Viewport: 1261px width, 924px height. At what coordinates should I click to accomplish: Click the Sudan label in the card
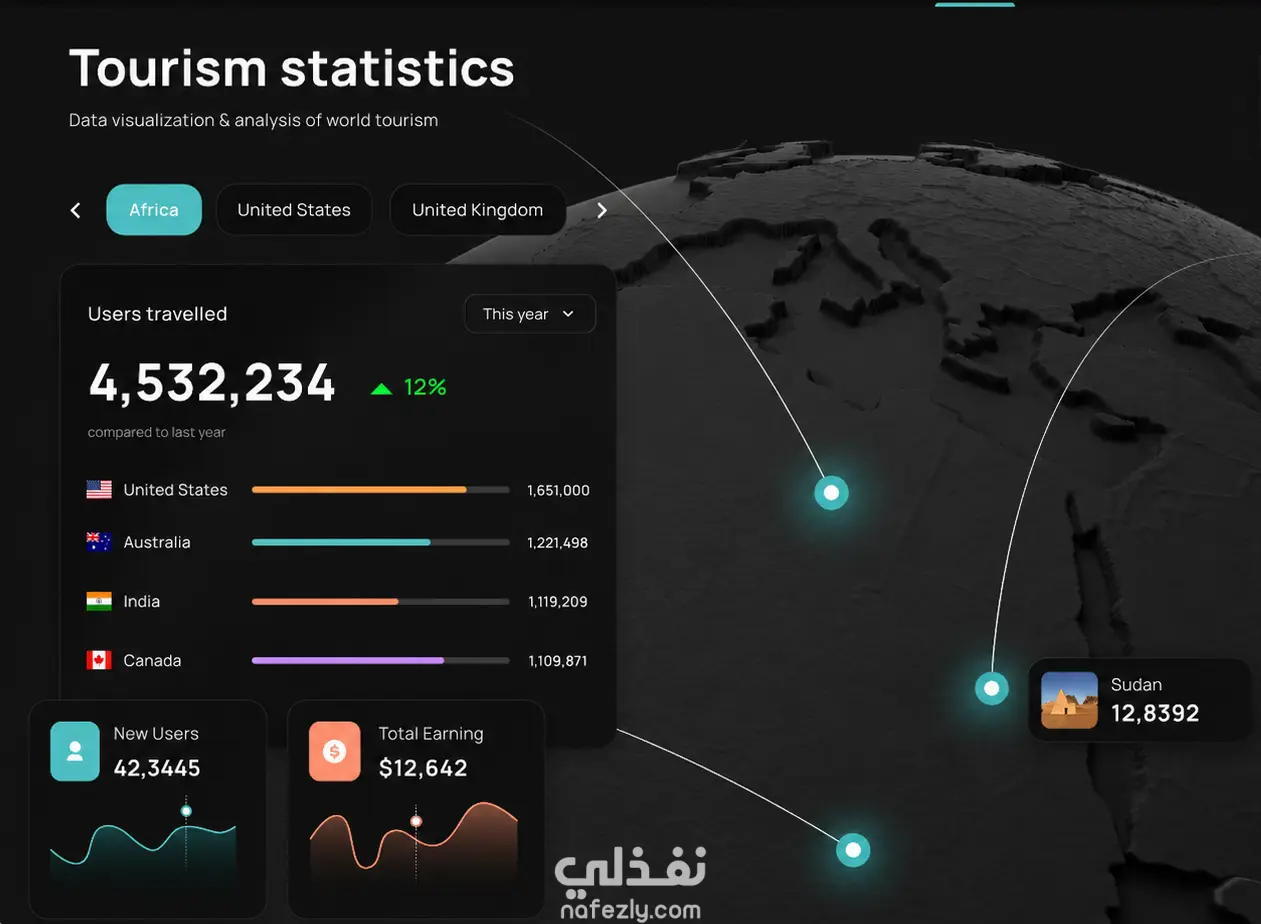click(x=1136, y=685)
